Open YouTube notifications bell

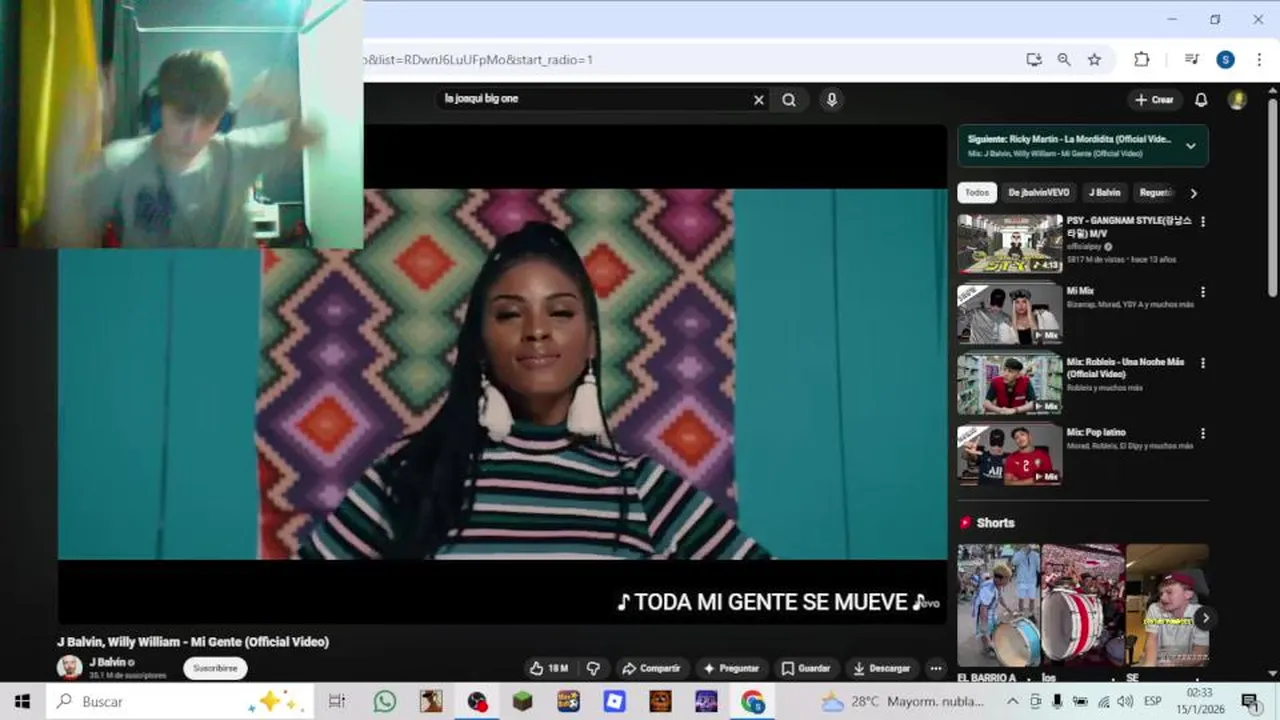[x=1201, y=100]
